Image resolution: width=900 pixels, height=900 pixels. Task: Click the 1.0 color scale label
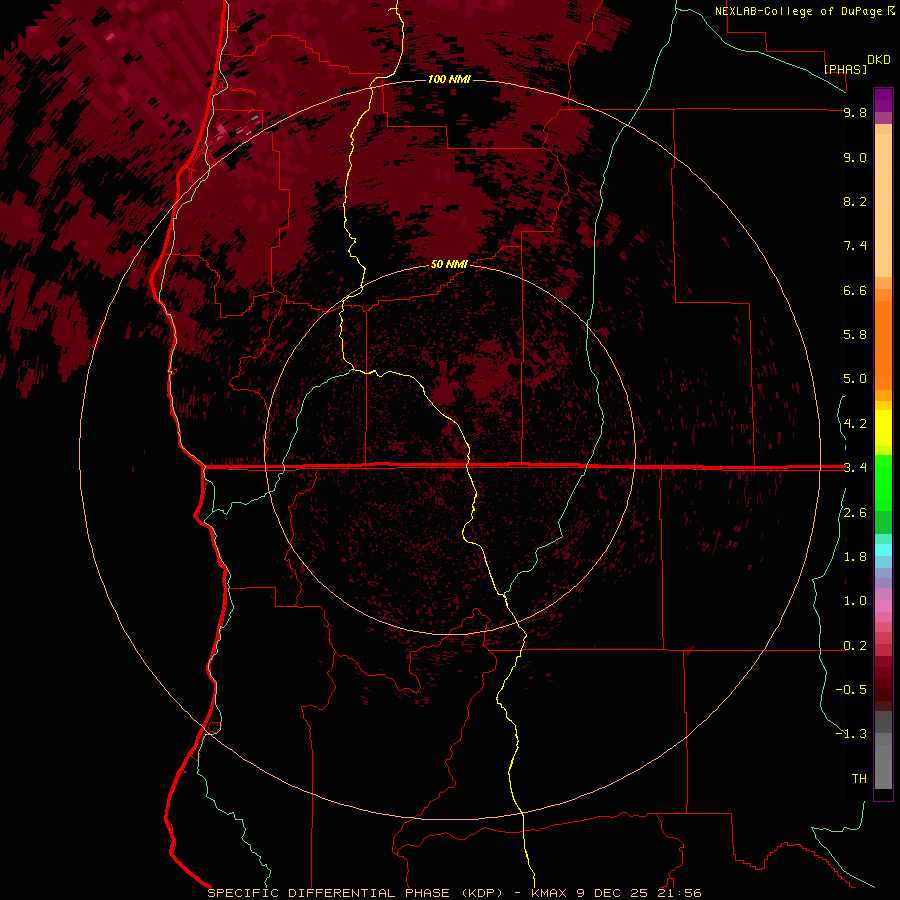pos(855,601)
